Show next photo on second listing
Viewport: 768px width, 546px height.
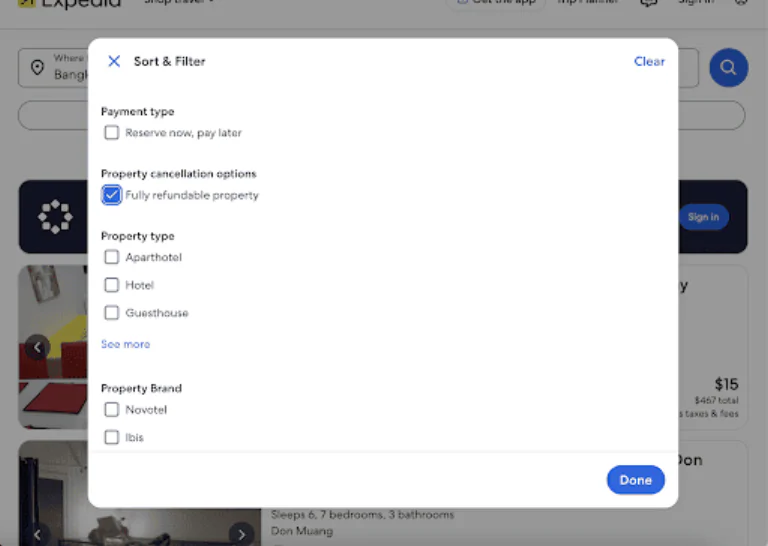[240, 534]
